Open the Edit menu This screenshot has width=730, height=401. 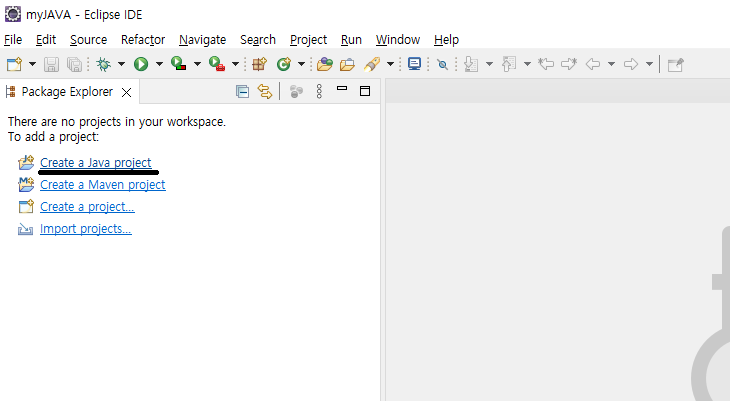point(46,40)
